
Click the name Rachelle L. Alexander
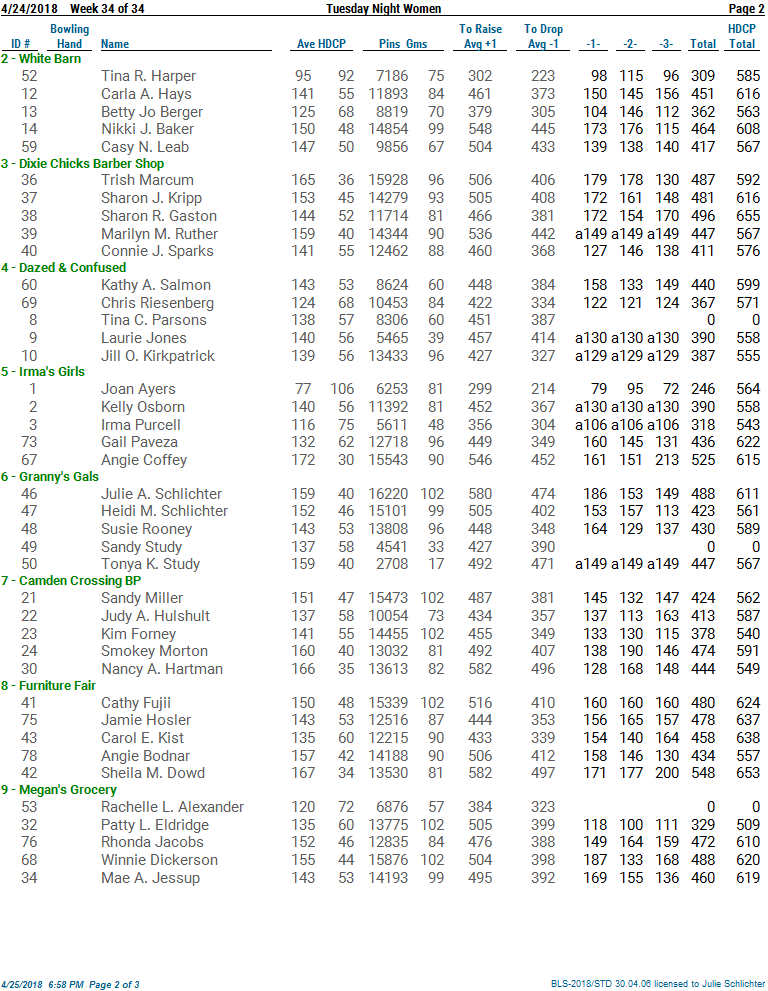click(x=172, y=807)
